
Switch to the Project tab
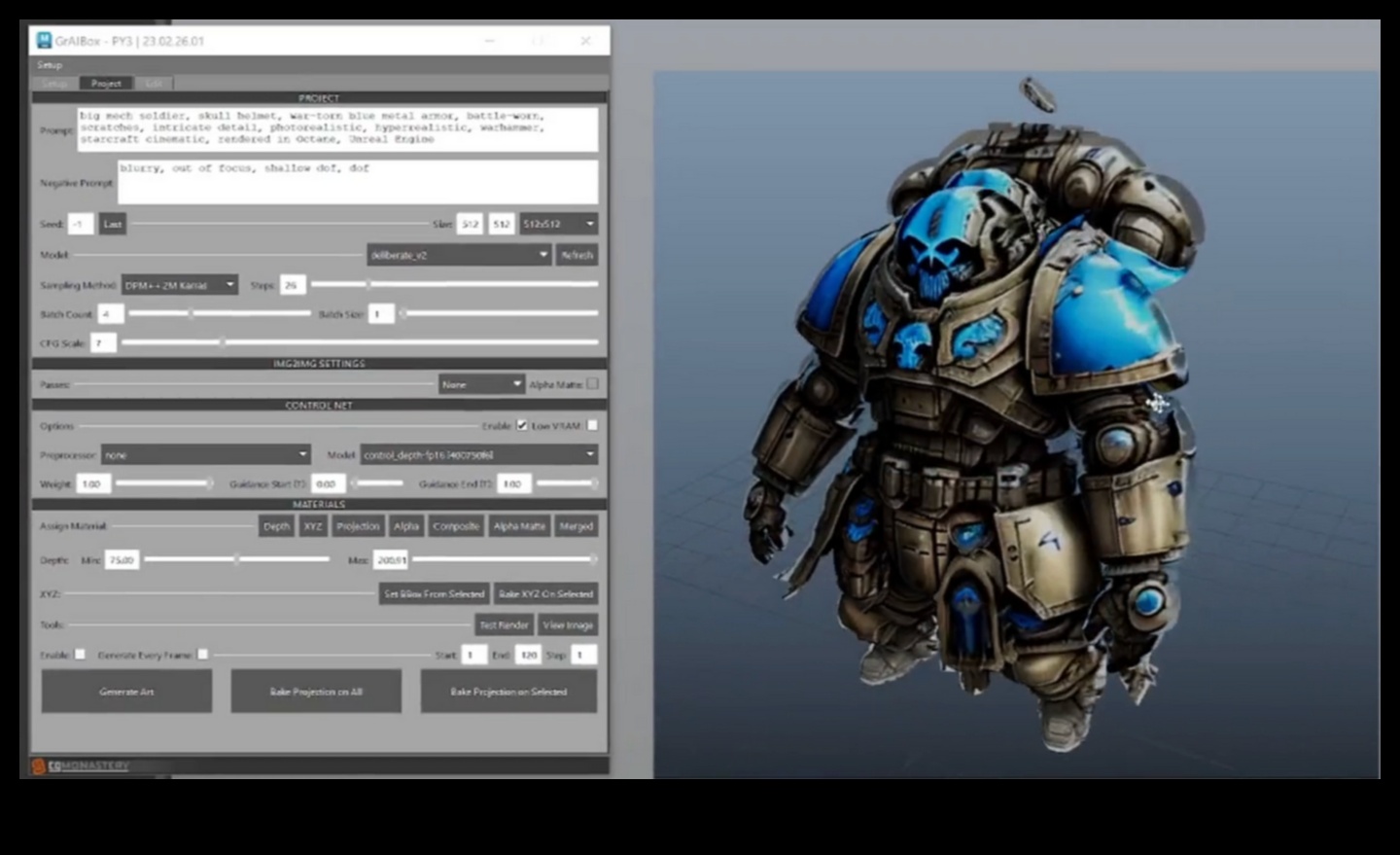pyautogui.click(x=105, y=83)
